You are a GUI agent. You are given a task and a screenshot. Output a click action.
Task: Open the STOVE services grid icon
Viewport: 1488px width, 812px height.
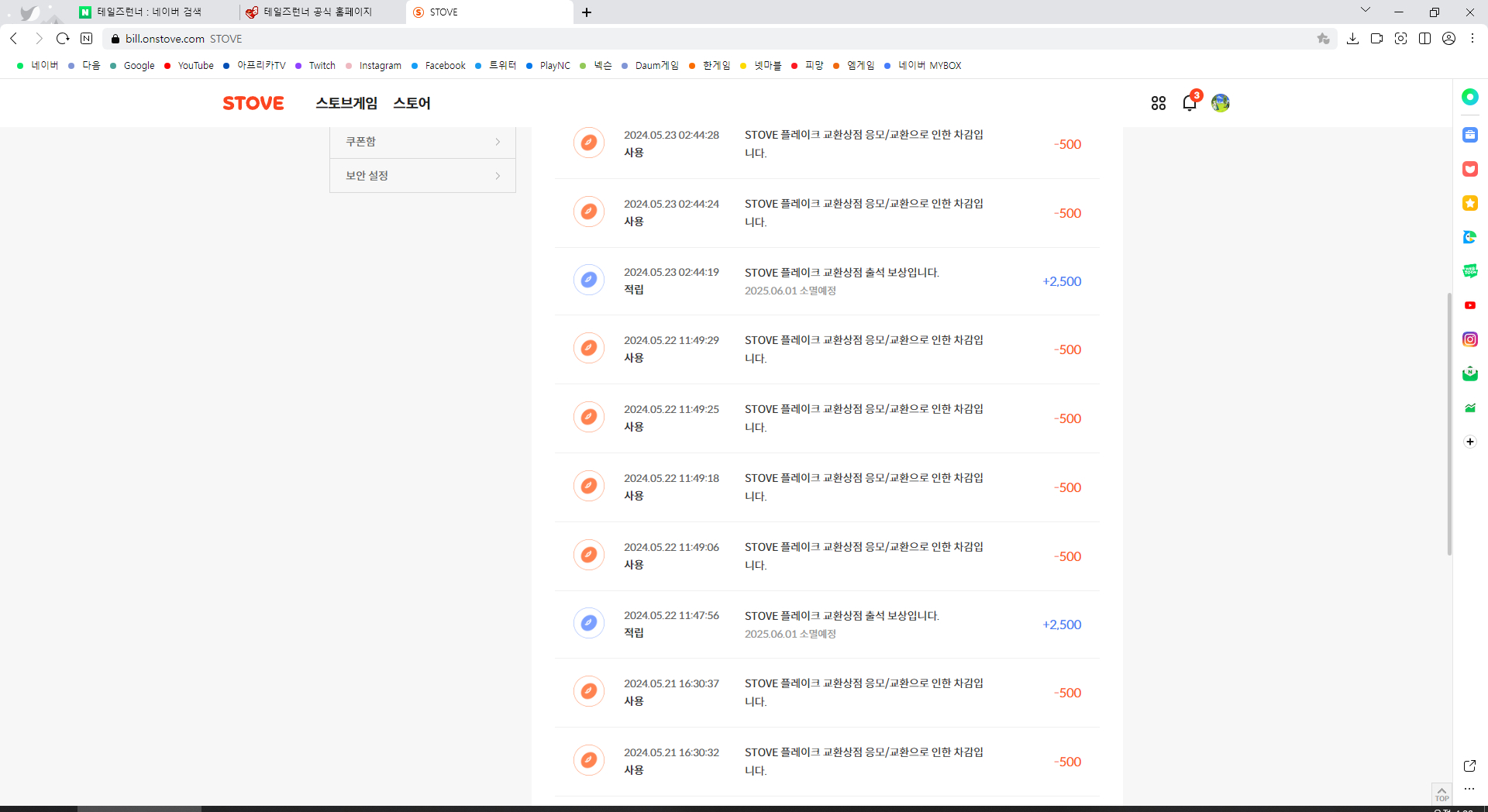coord(1158,103)
